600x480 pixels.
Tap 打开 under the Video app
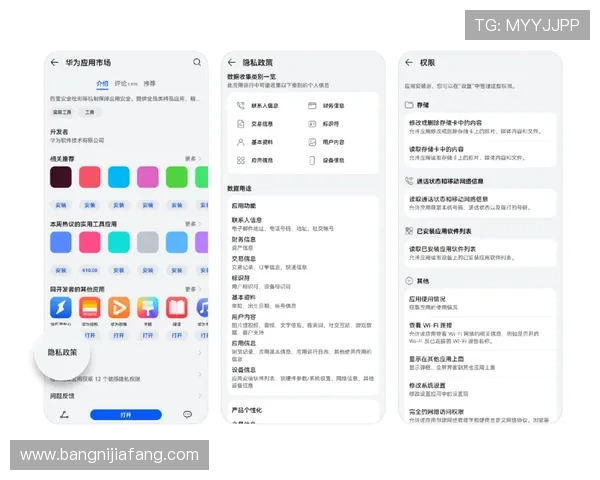(119, 335)
